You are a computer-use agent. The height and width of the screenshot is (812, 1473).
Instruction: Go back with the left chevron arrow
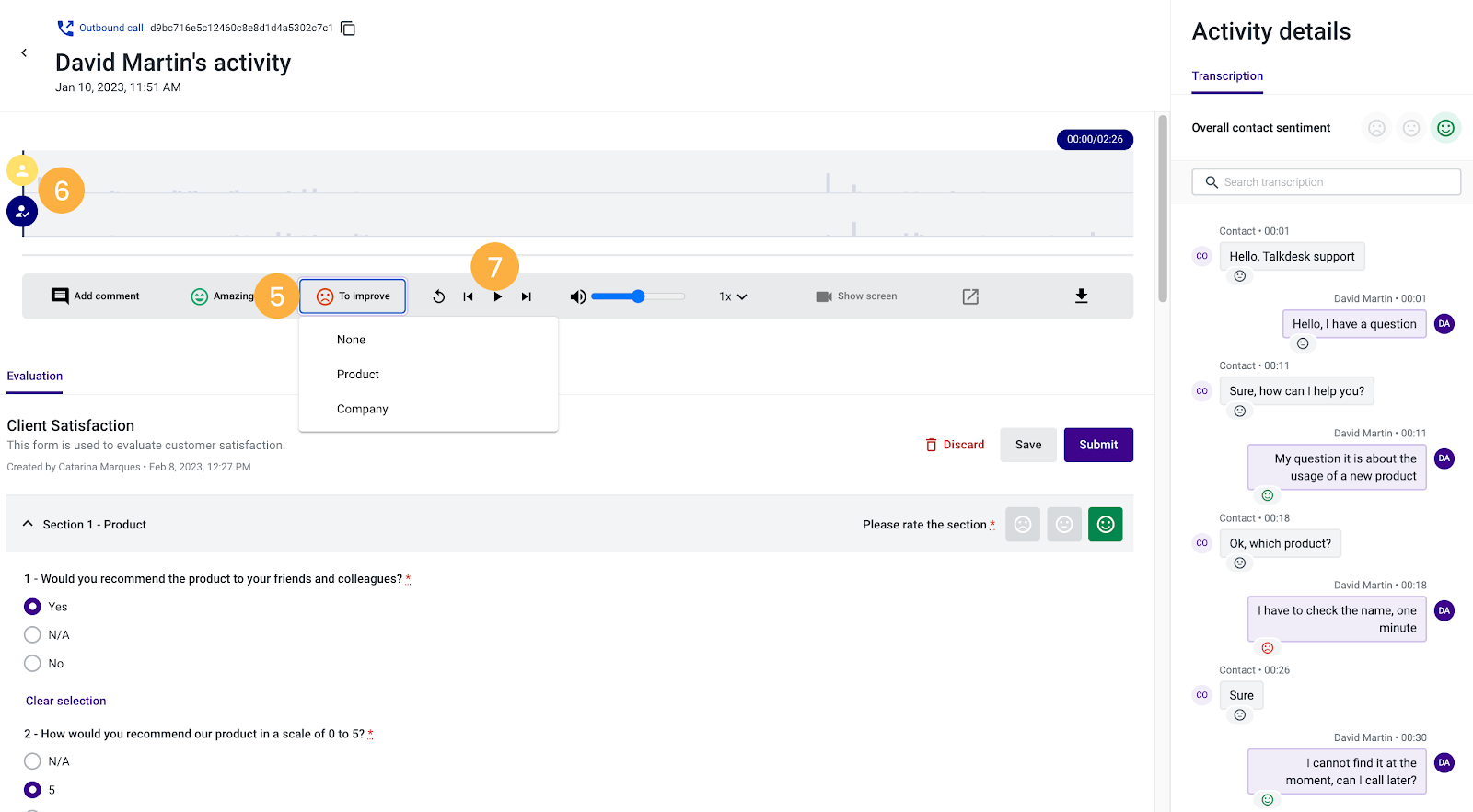tap(24, 52)
